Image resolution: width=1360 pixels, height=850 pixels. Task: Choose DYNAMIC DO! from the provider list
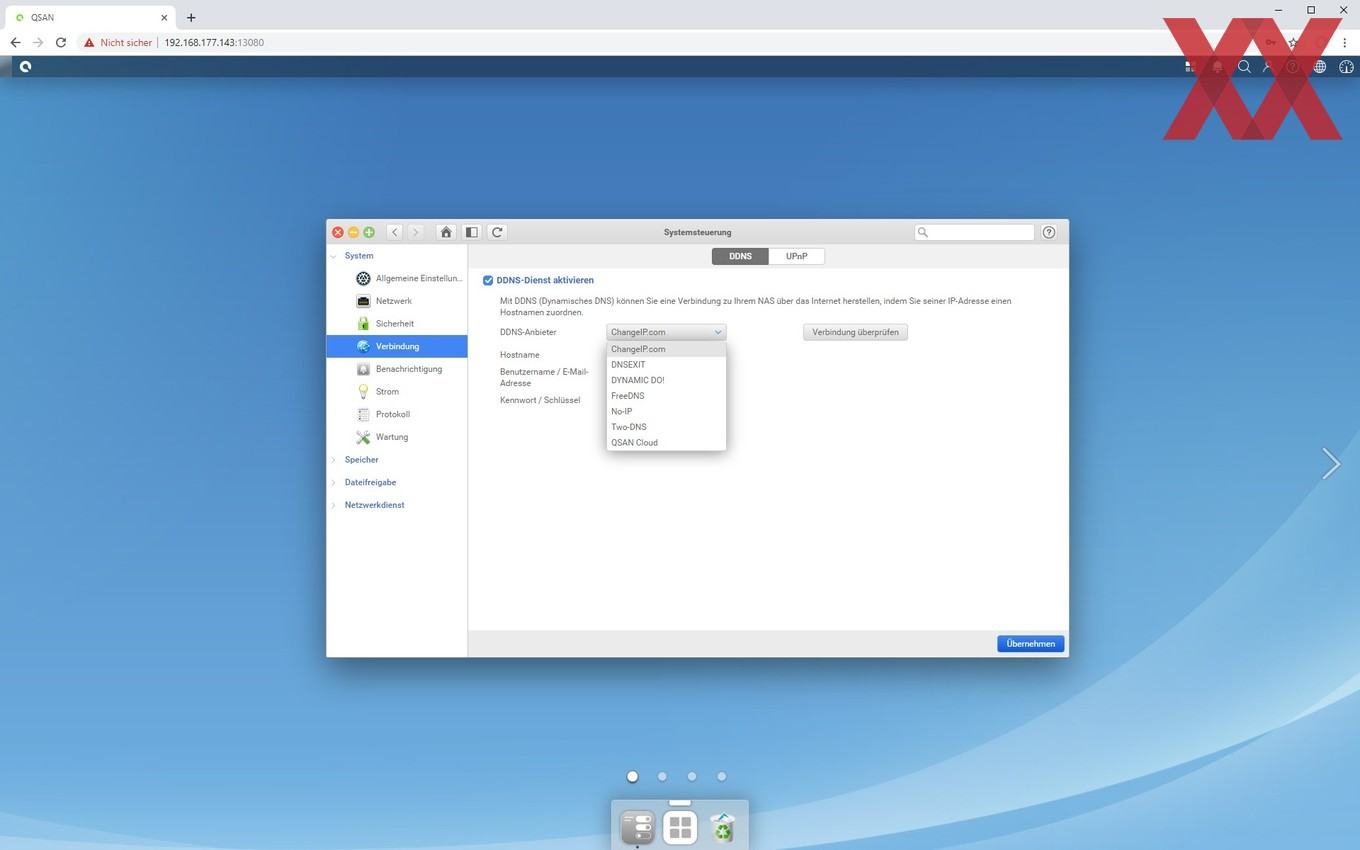[666, 380]
